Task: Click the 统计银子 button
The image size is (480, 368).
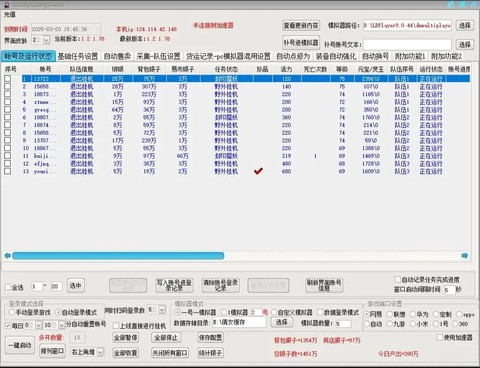Action: pos(210,353)
